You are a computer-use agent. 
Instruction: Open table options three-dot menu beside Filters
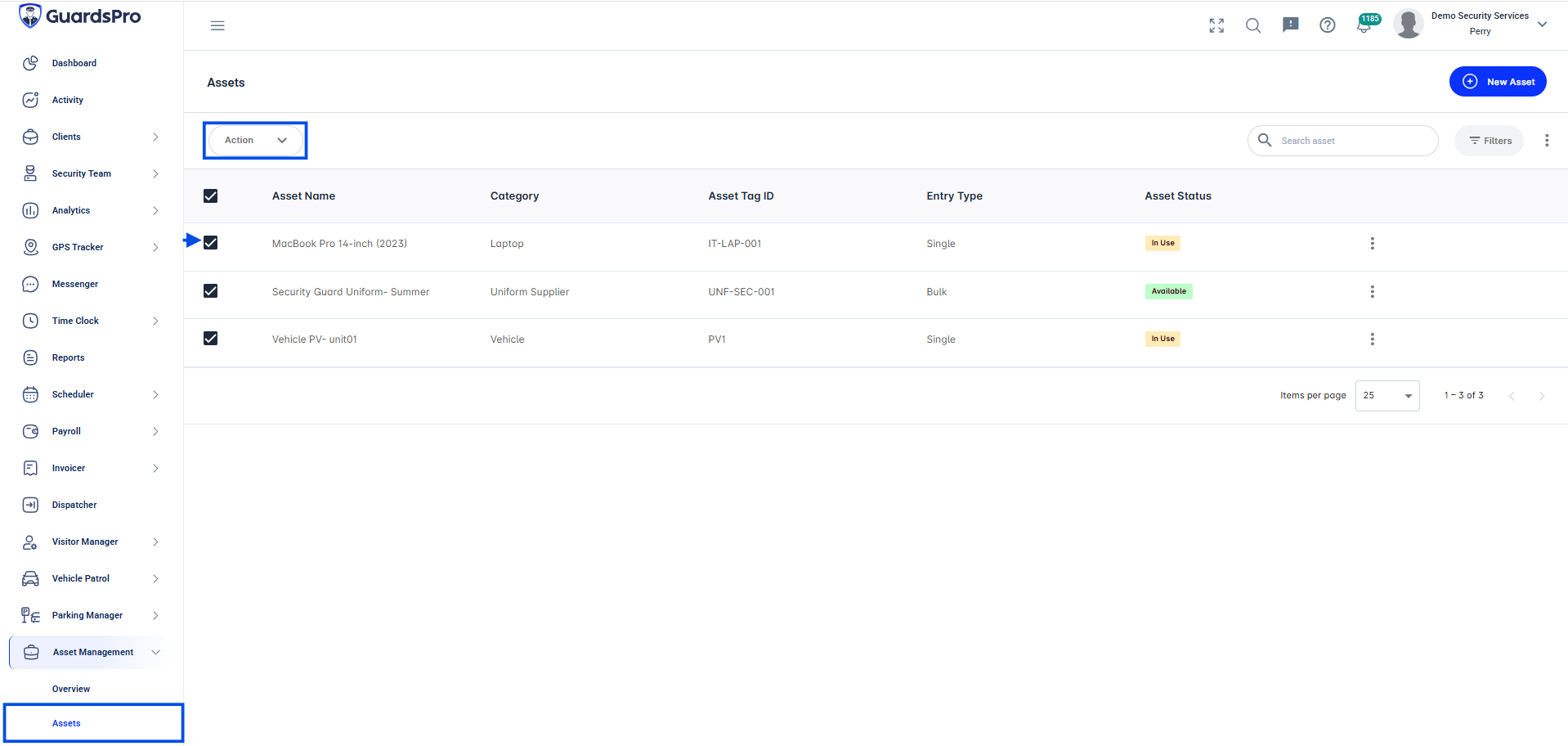coord(1547,141)
